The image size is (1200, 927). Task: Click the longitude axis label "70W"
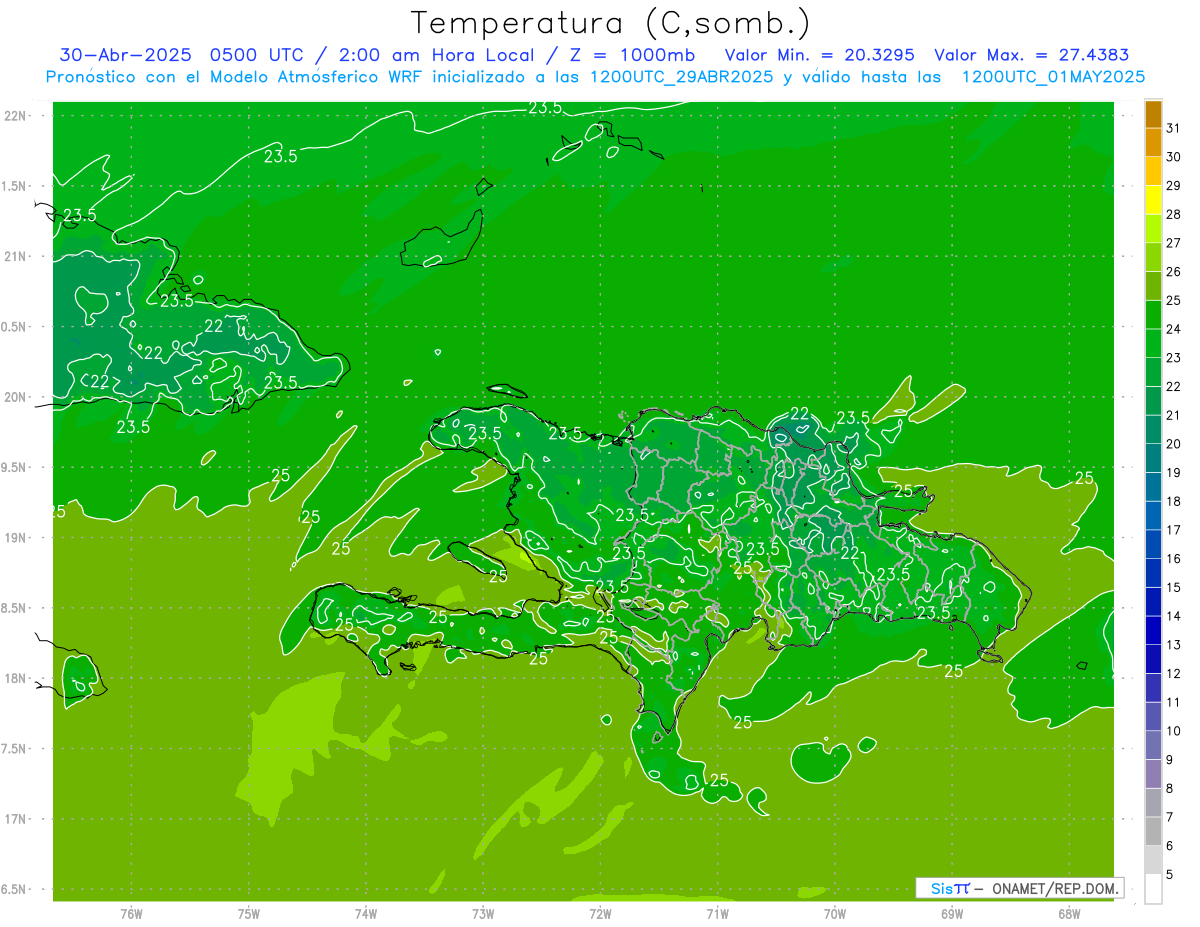(835, 913)
